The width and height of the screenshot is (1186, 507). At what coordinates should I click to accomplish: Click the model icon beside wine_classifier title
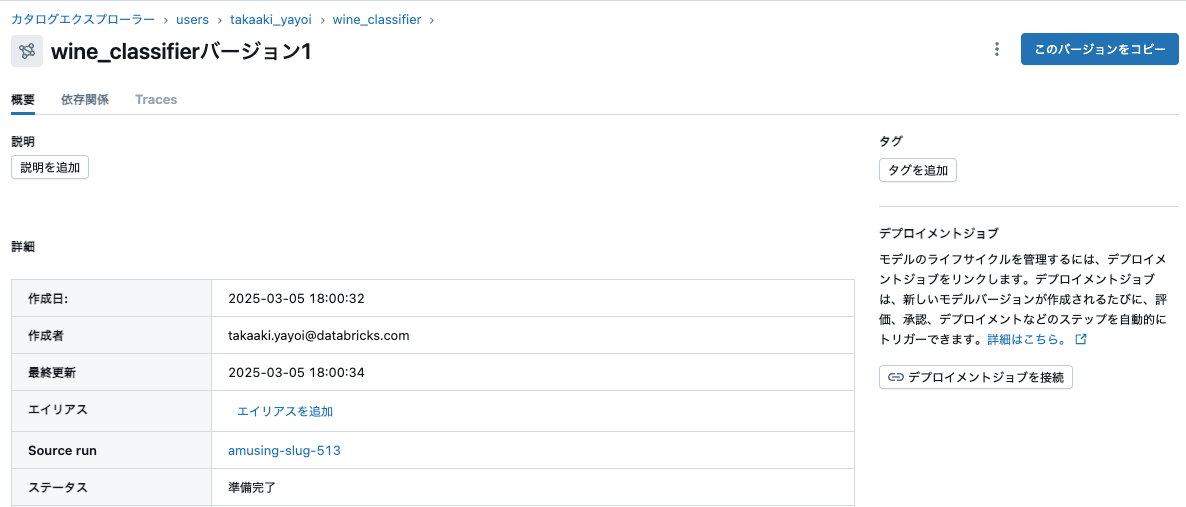click(x=26, y=51)
